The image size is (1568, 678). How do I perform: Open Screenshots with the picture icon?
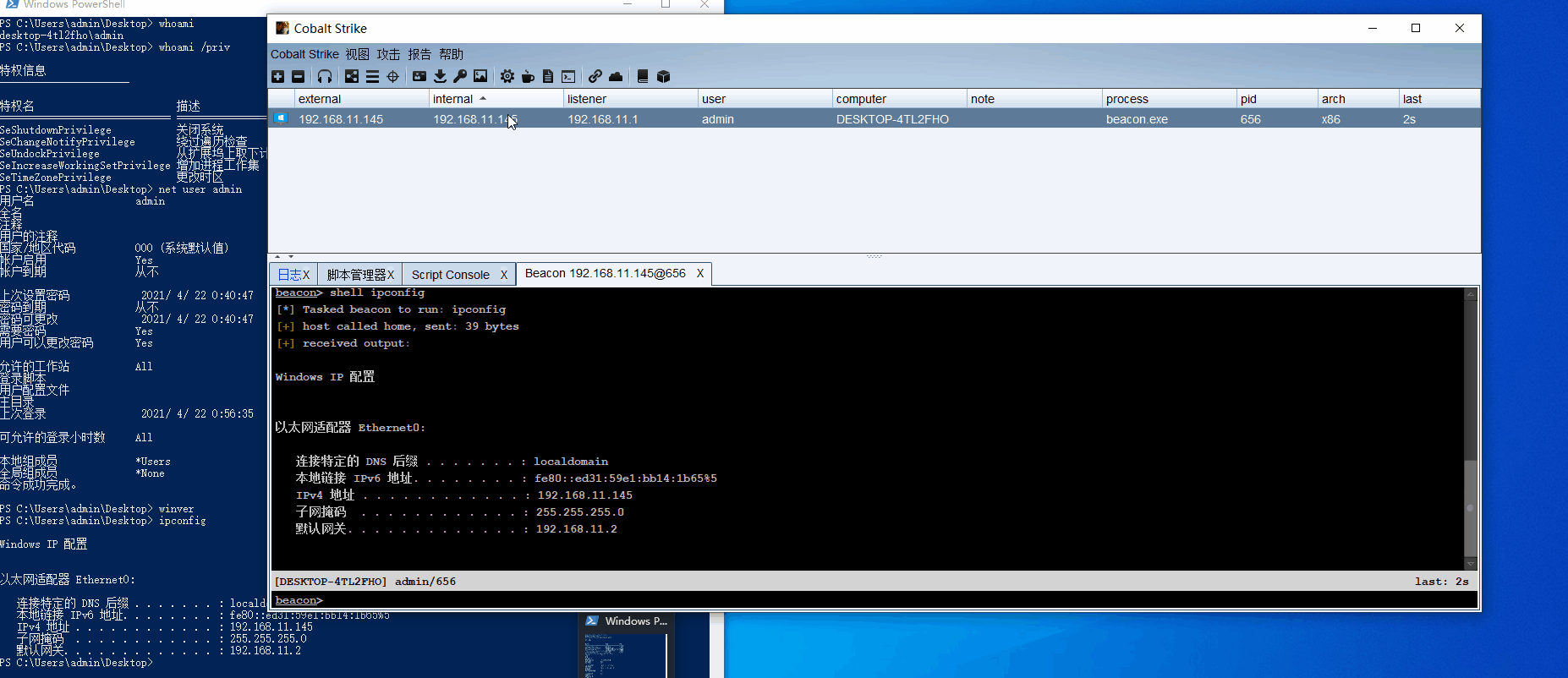click(480, 77)
